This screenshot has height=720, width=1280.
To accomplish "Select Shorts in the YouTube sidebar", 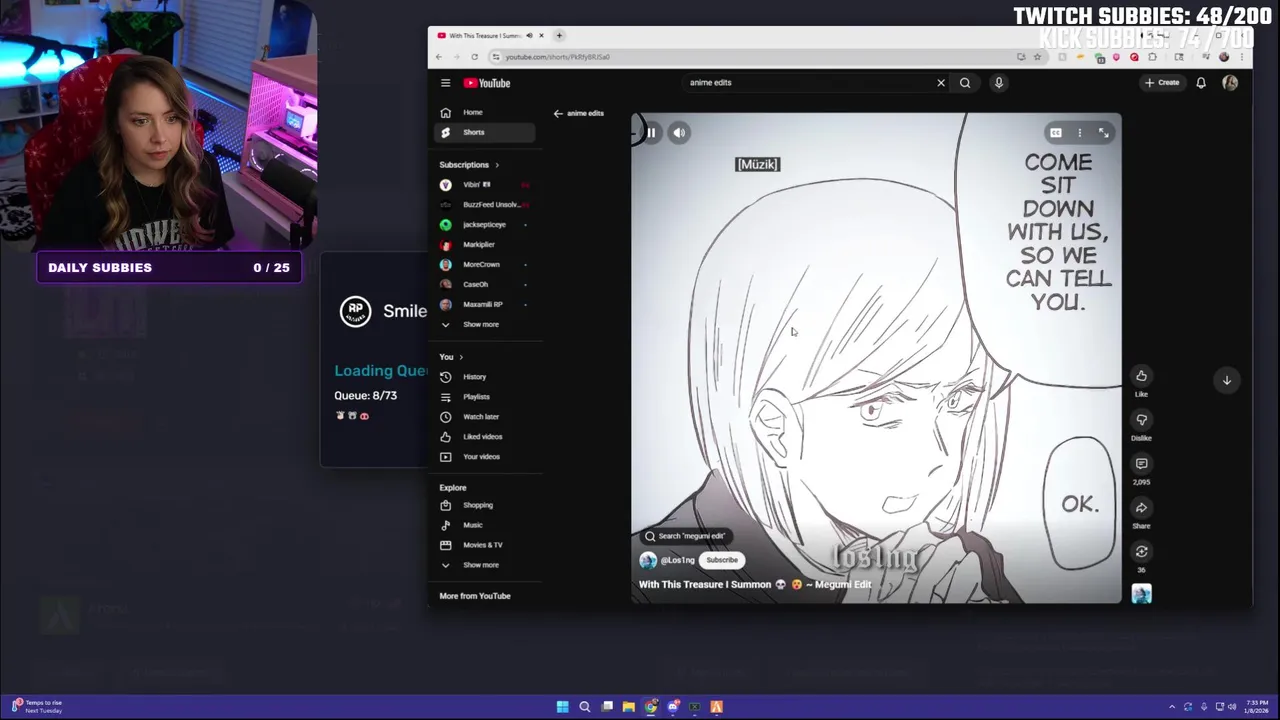I will coord(486,132).
